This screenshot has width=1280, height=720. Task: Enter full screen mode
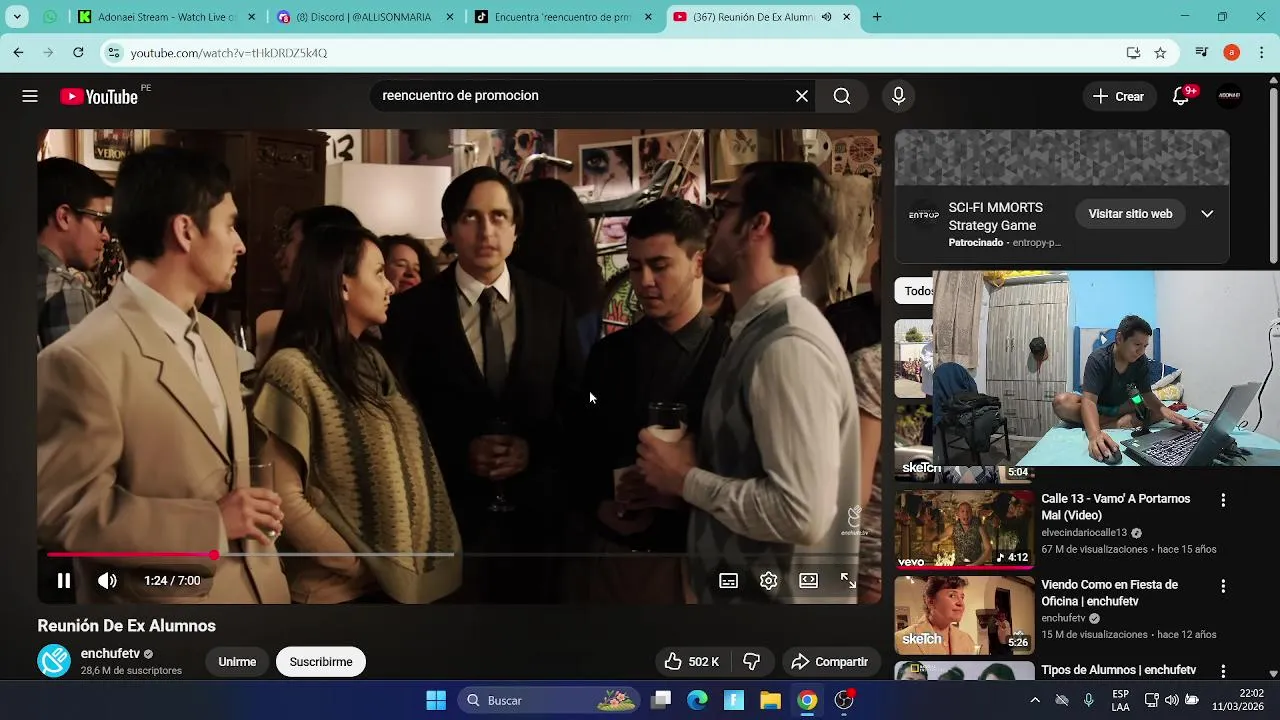pyautogui.click(x=848, y=580)
